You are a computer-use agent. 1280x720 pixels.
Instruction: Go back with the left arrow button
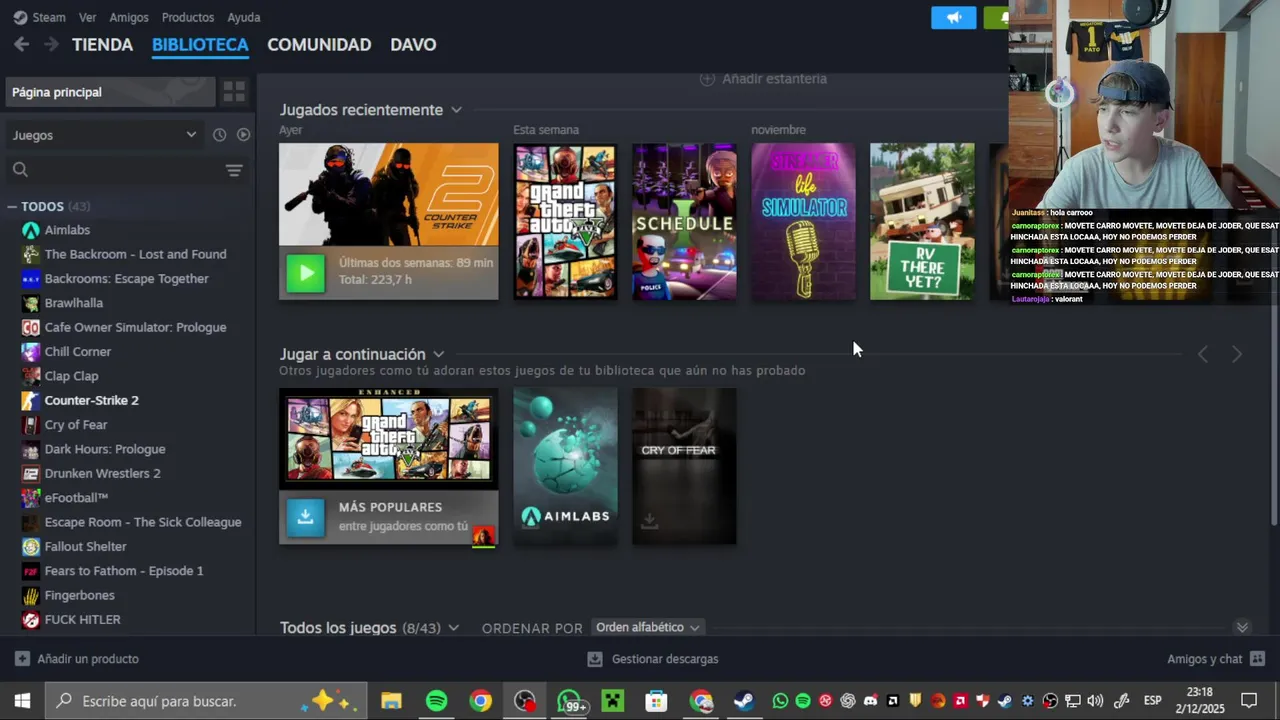tap(21, 44)
